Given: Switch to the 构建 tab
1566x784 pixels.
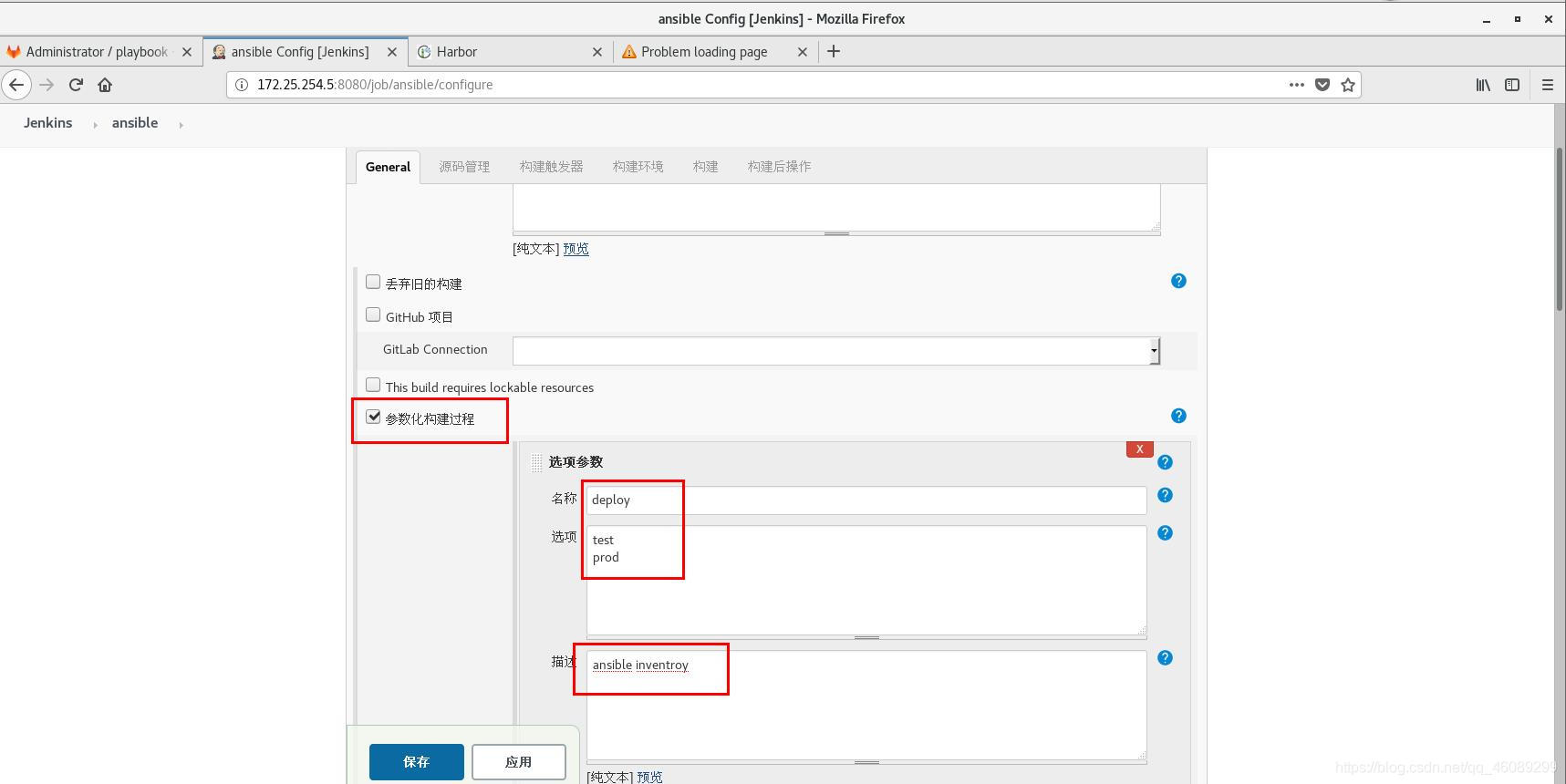Looking at the screenshot, I should (705, 167).
